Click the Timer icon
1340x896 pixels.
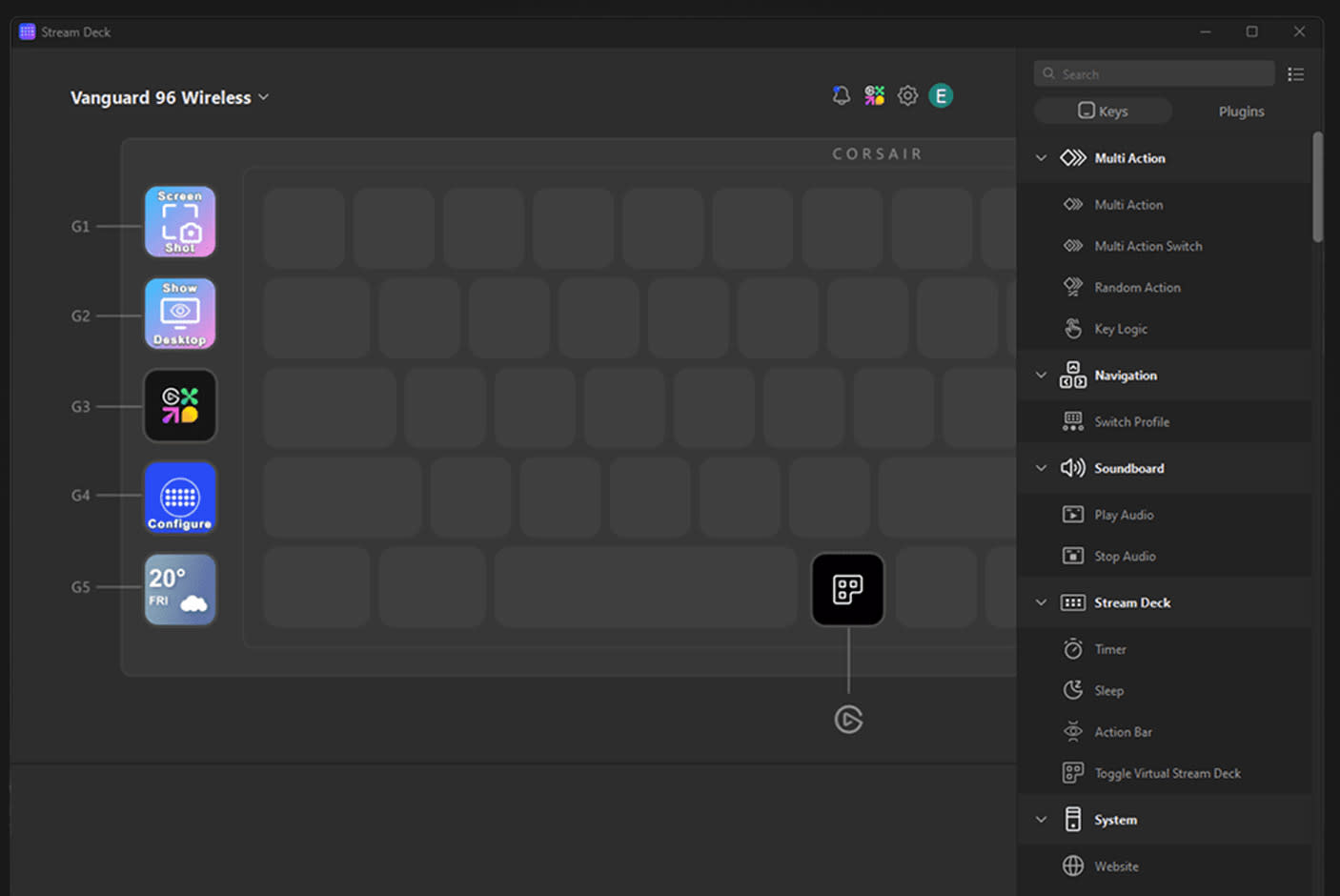[1073, 649]
